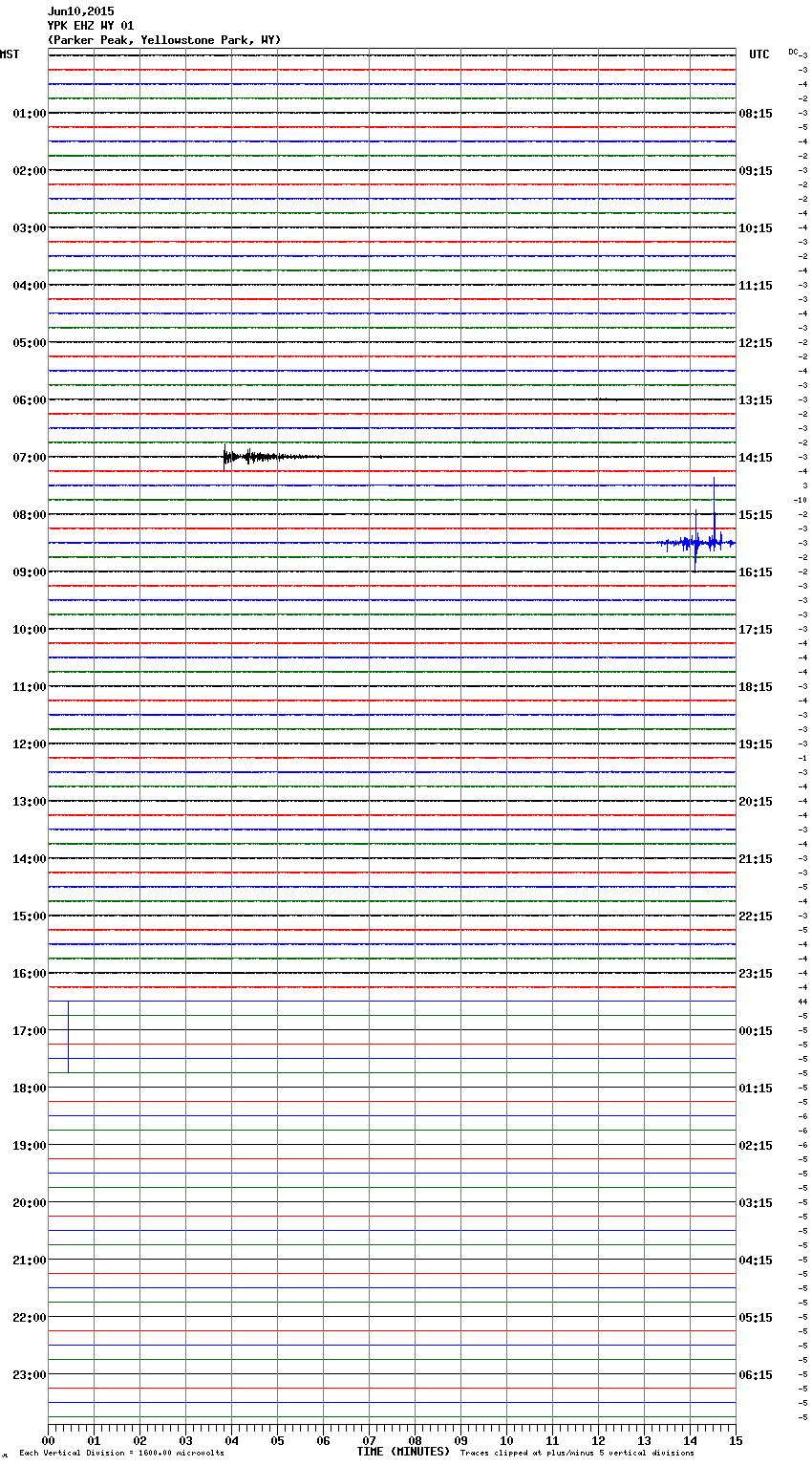Image resolution: width=812 pixels, height=1466 pixels.
Task: Click the tall spike above the blue event
Action: [x=714, y=499]
